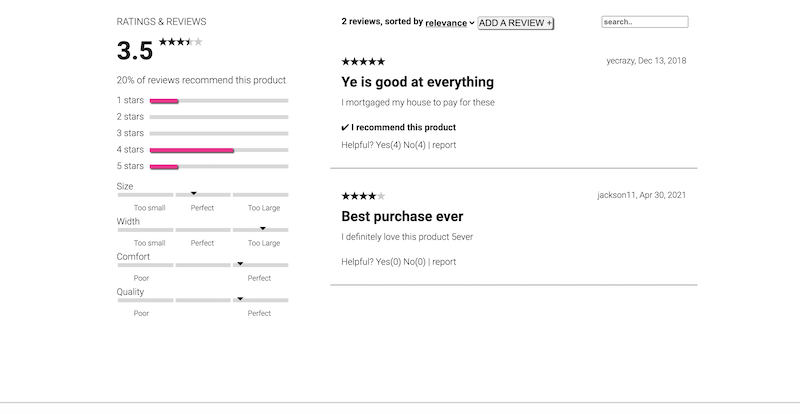Filter reviews by 2 stars
This screenshot has width=800, height=414.
tap(130, 117)
